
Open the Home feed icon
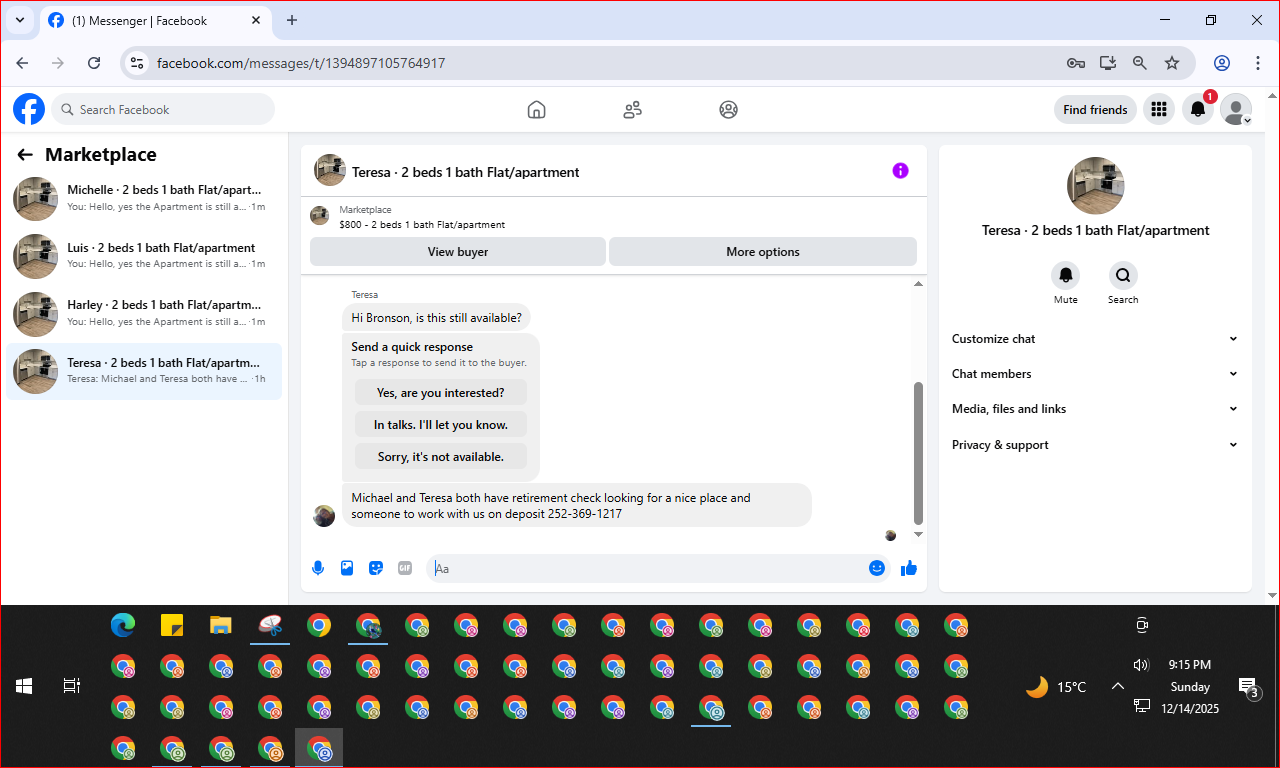(x=536, y=110)
